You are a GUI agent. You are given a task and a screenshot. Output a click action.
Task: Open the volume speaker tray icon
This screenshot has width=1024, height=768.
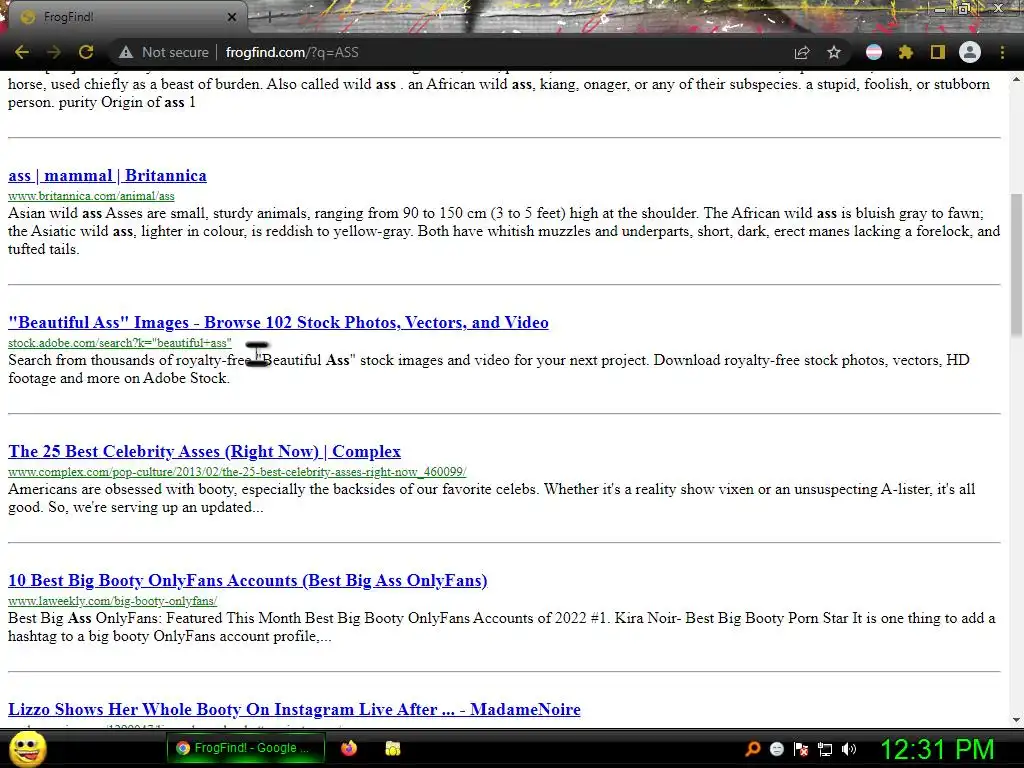849,749
